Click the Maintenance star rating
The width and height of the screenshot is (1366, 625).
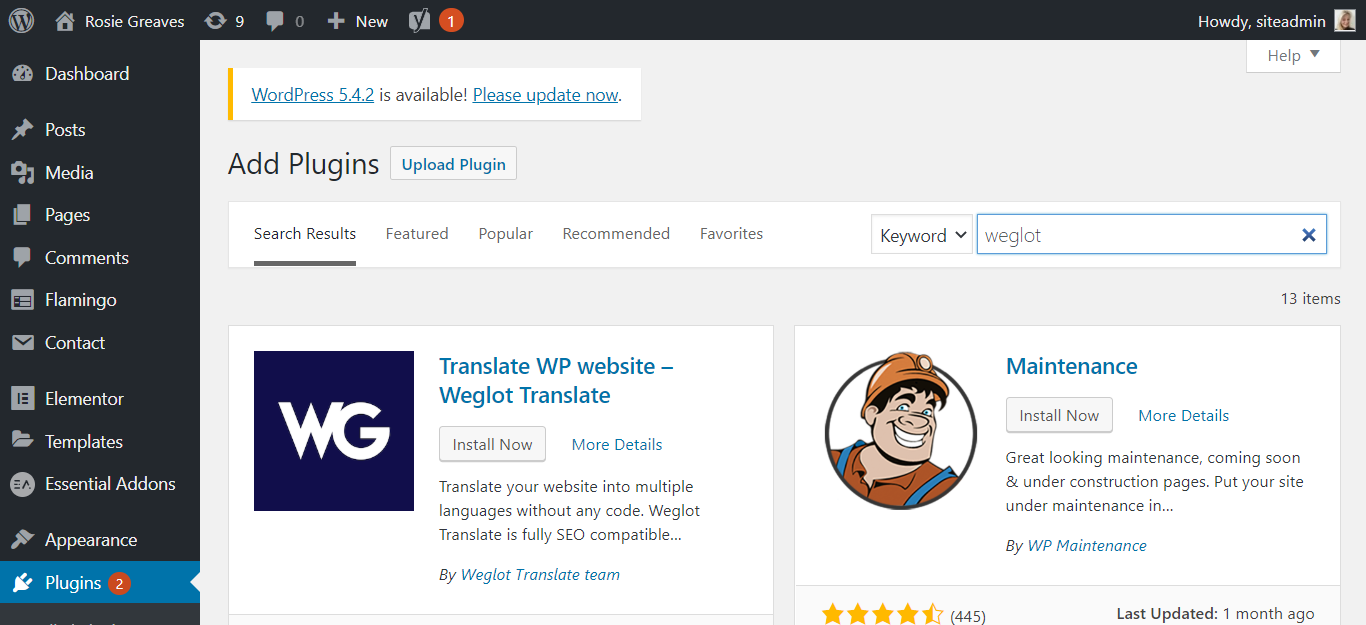pyautogui.click(x=882, y=614)
